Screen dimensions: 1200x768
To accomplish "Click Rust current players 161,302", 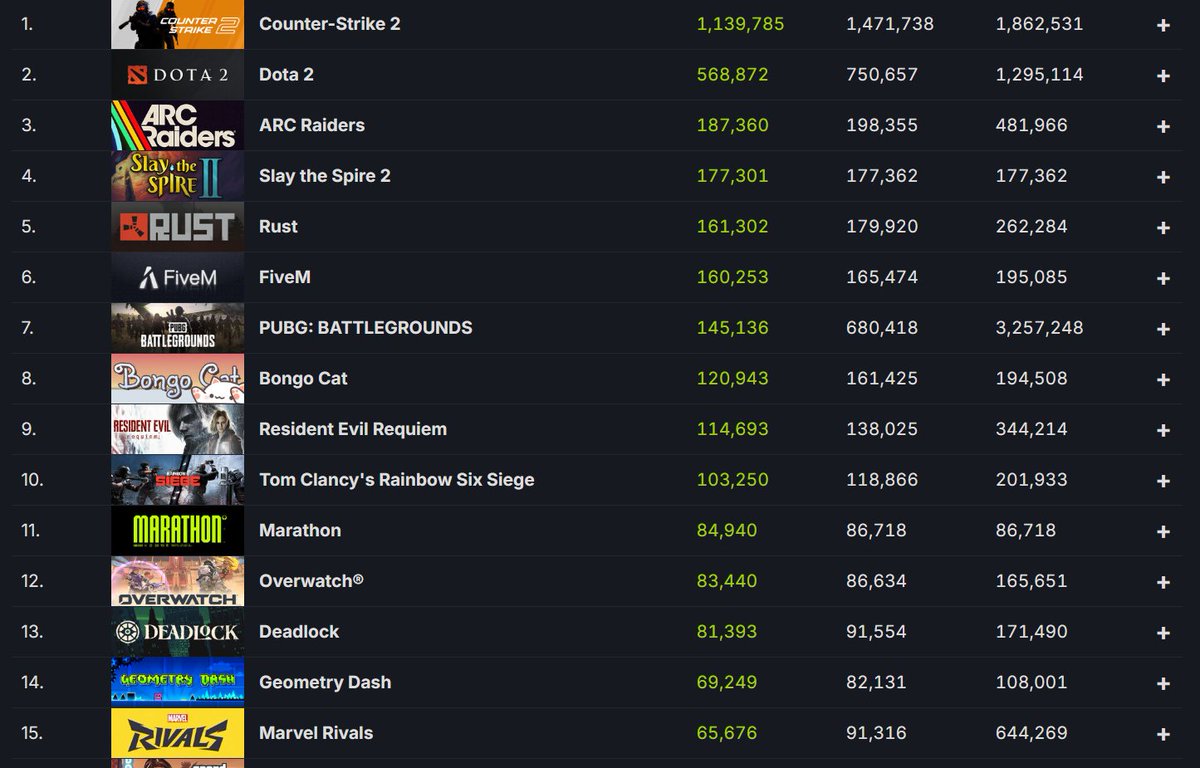I will pos(732,226).
